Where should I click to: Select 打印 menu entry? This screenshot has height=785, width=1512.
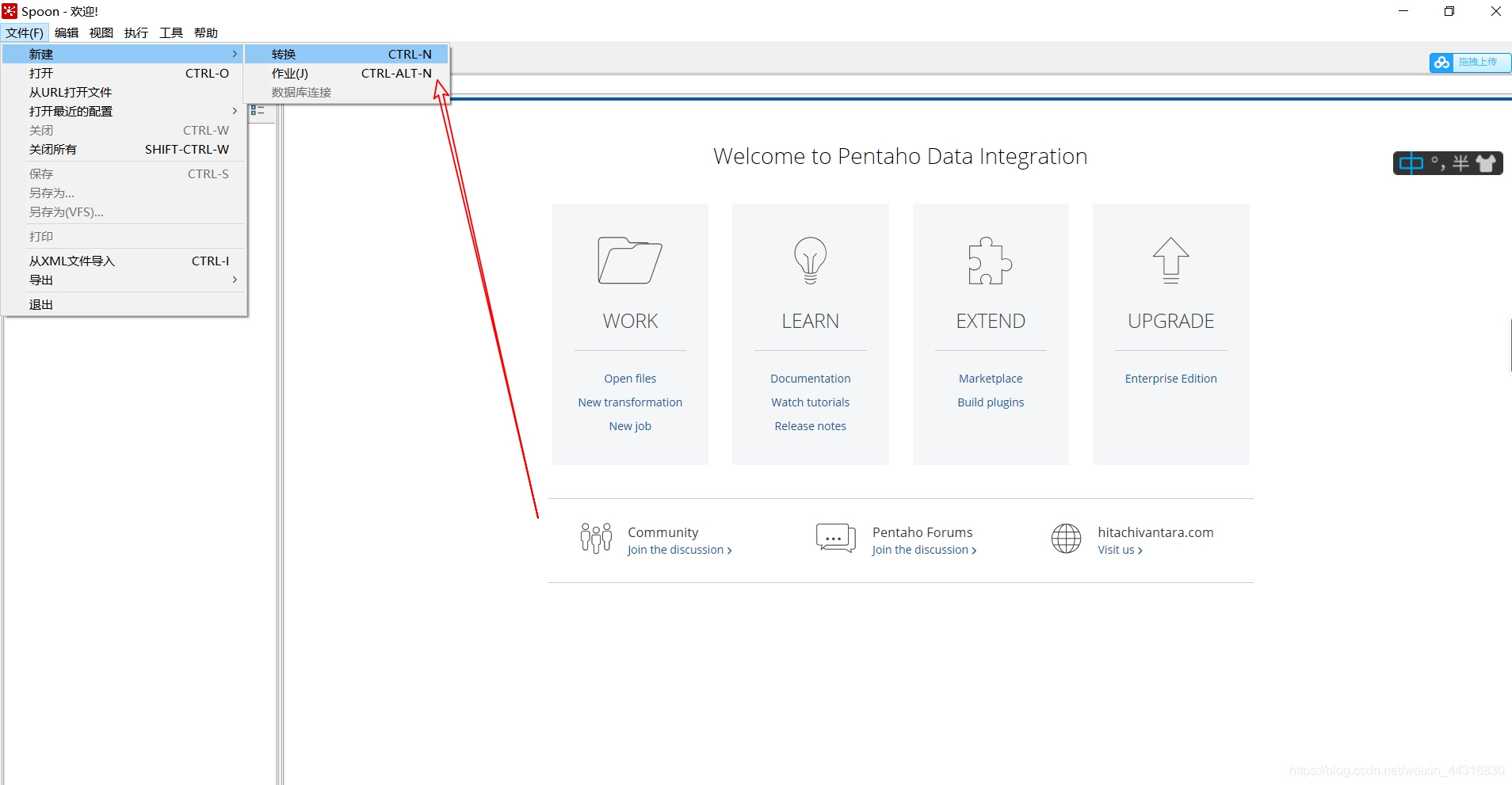[x=124, y=236]
